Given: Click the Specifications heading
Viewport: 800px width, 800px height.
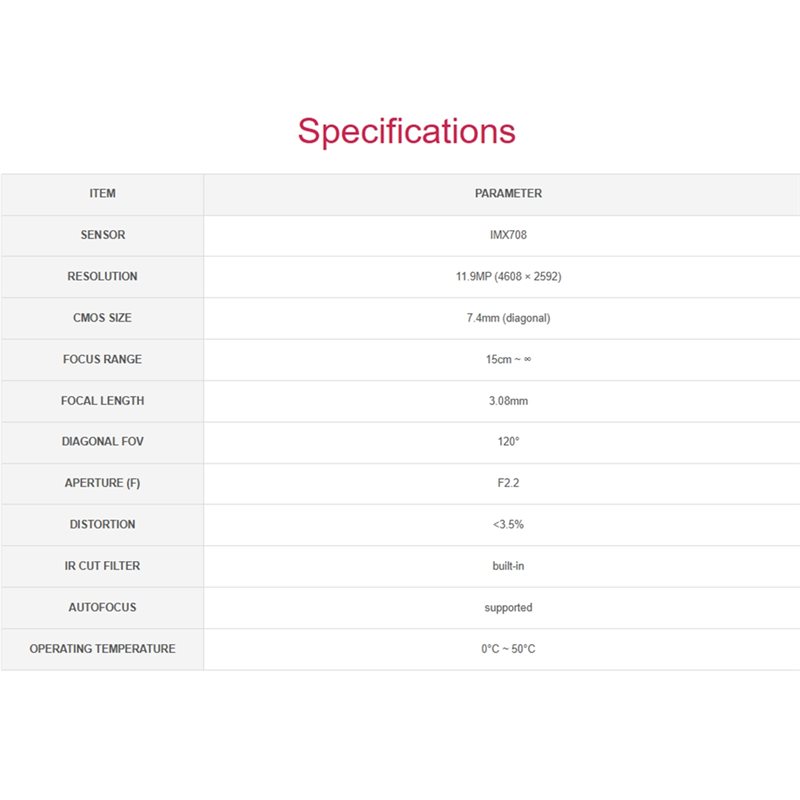Looking at the screenshot, I should click(x=407, y=132).
